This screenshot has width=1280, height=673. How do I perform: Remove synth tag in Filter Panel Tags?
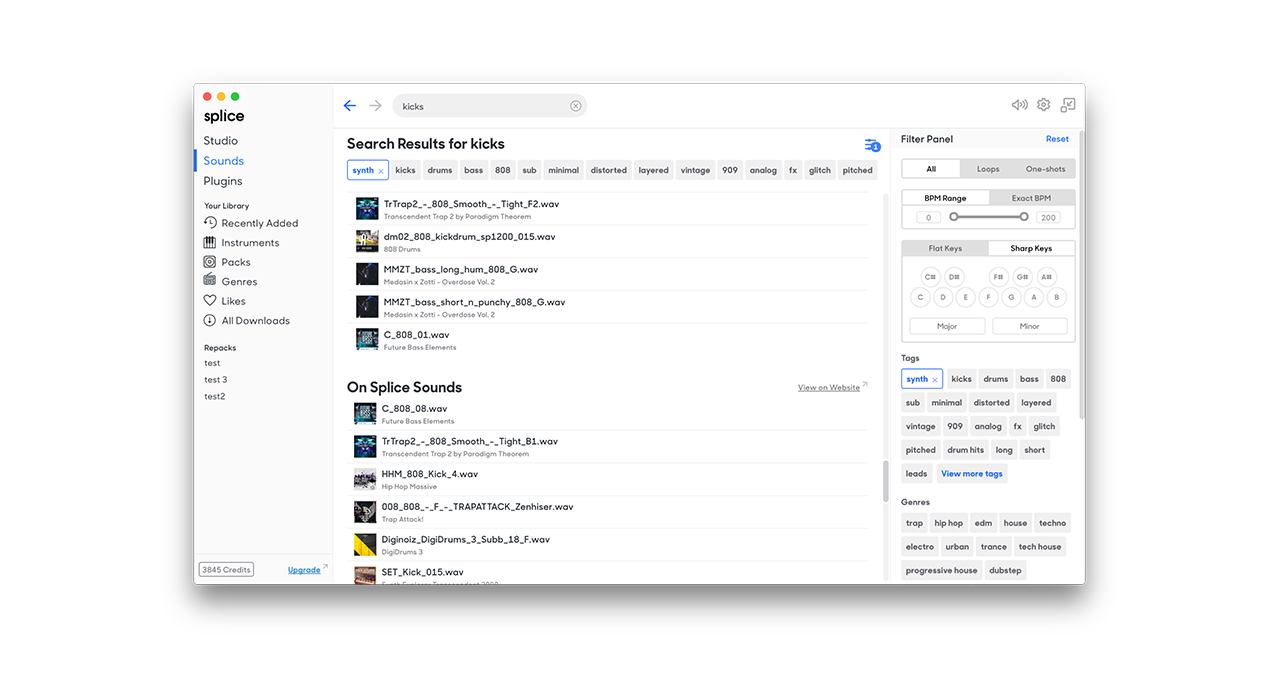[x=935, y=380]
